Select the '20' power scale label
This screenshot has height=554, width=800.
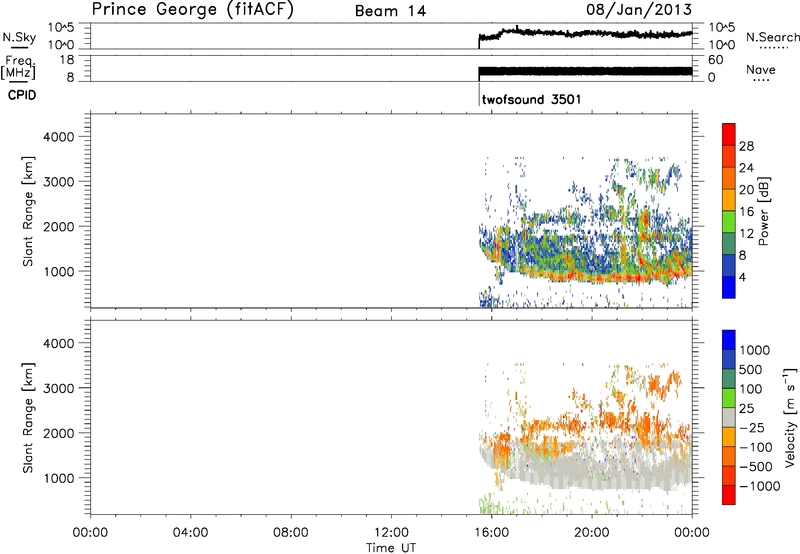746,190
